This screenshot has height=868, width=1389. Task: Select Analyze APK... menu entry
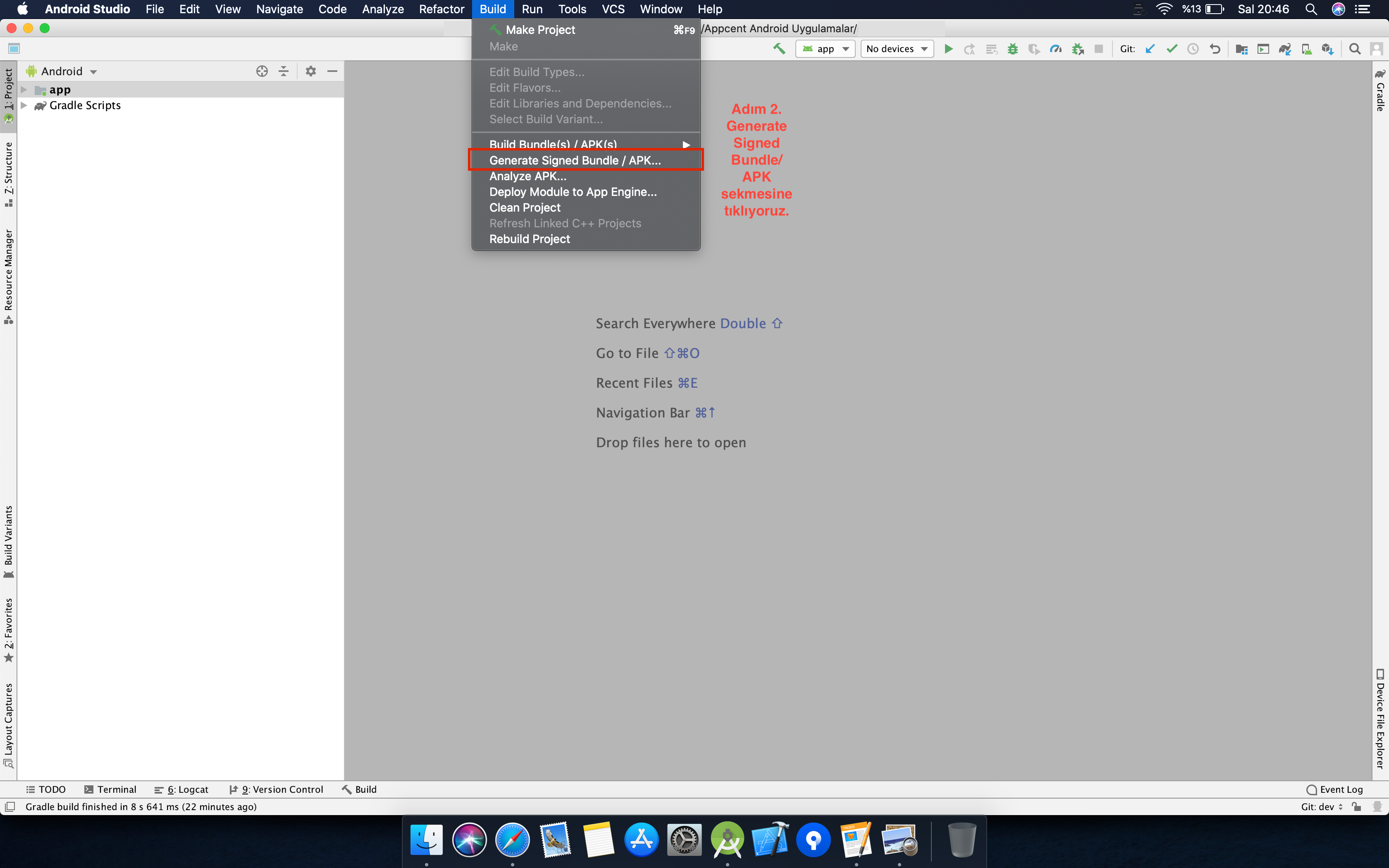click(586, 176)
